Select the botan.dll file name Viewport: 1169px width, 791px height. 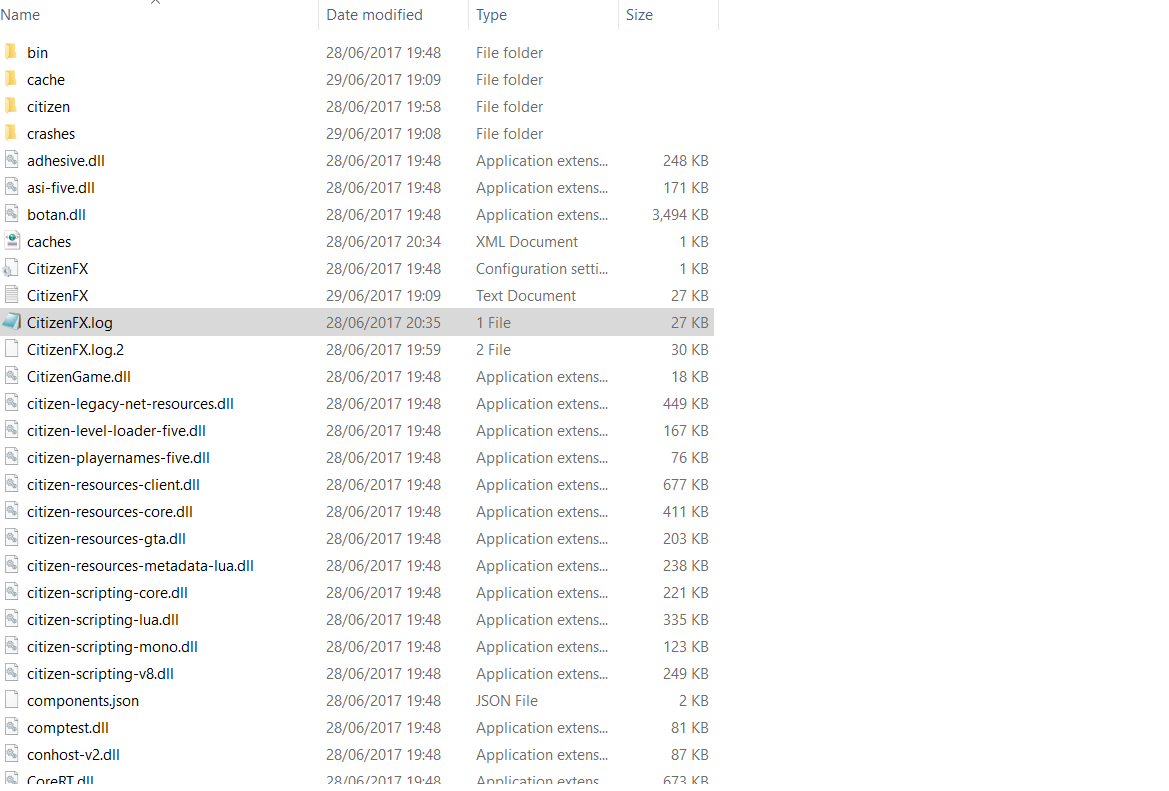[56, 214]
